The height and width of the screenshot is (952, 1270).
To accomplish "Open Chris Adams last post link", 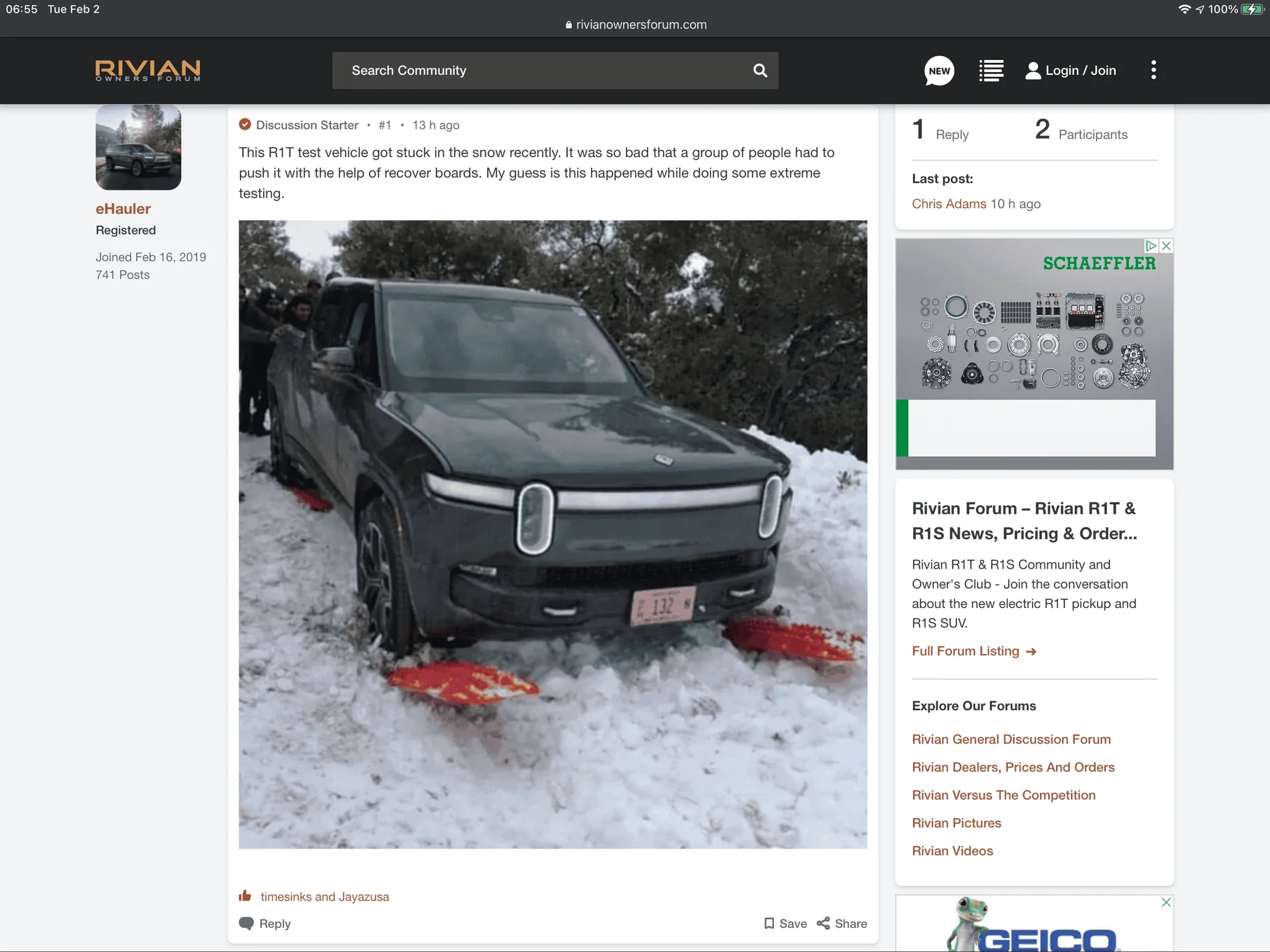I will click(x=949, y=204).
